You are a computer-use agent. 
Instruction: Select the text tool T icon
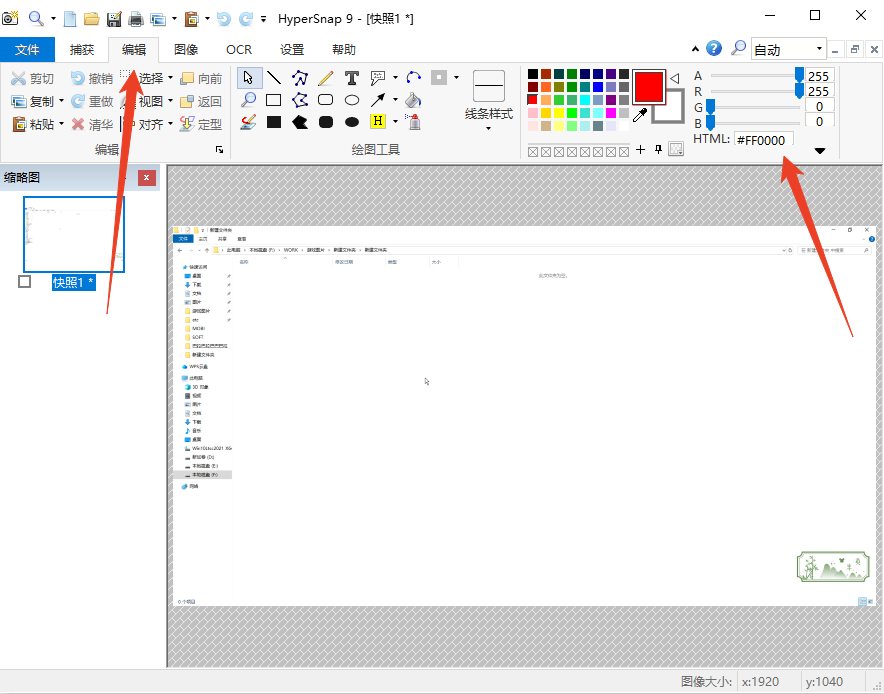[x=352, y=78]
